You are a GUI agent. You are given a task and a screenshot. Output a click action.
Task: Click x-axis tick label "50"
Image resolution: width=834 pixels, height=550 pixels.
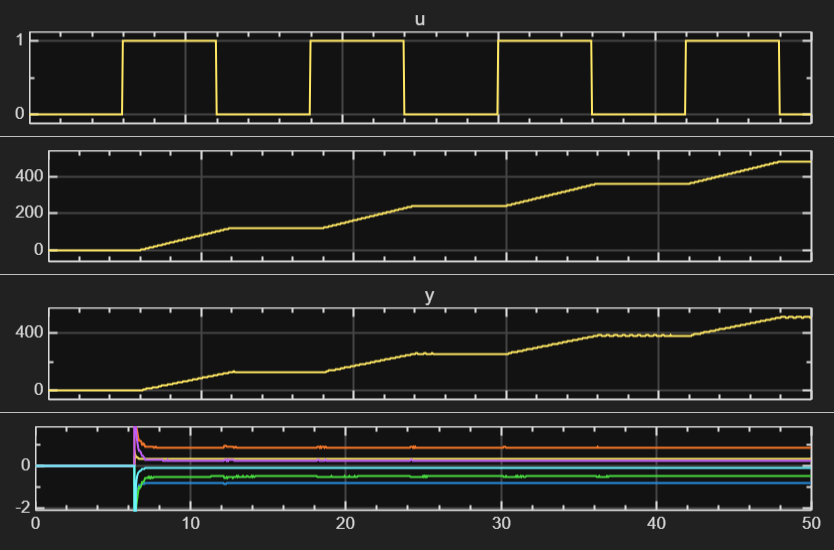tap(809, 522)
